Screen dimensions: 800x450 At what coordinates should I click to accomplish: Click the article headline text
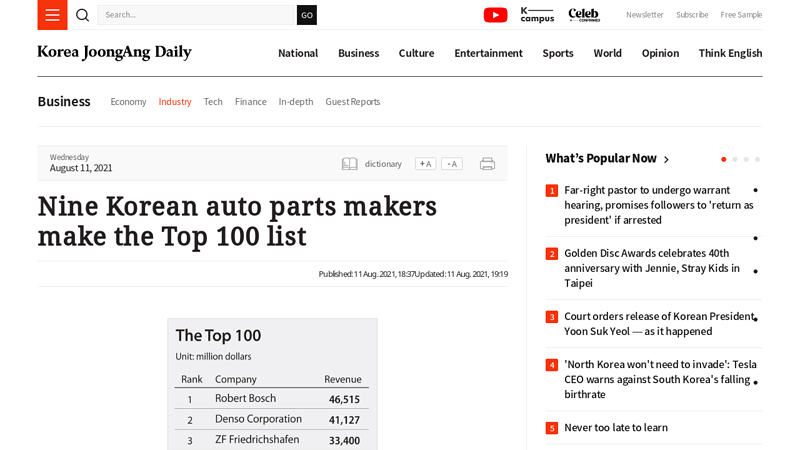coord(237,221)
